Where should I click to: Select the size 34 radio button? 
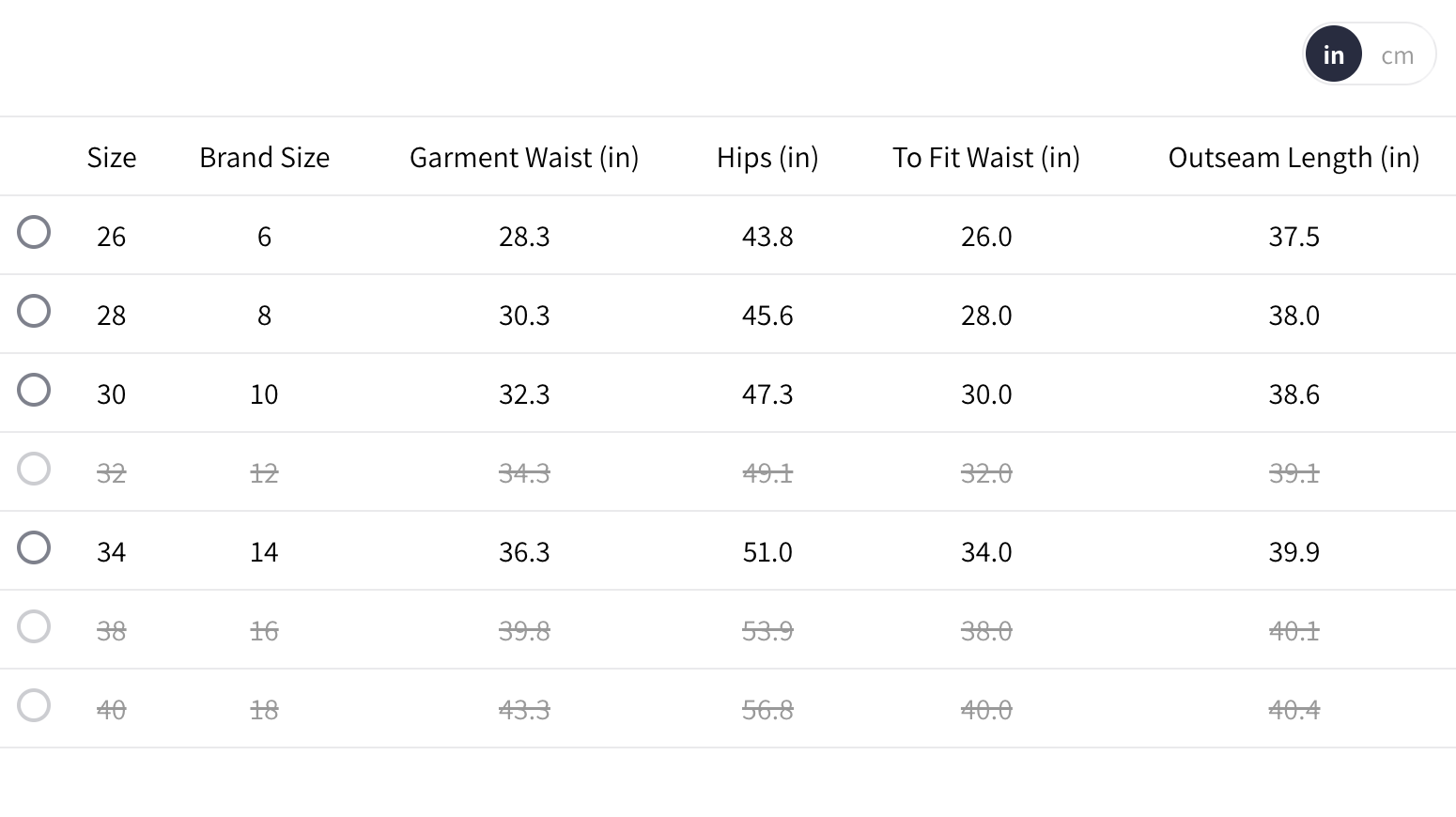click(34, 547)
